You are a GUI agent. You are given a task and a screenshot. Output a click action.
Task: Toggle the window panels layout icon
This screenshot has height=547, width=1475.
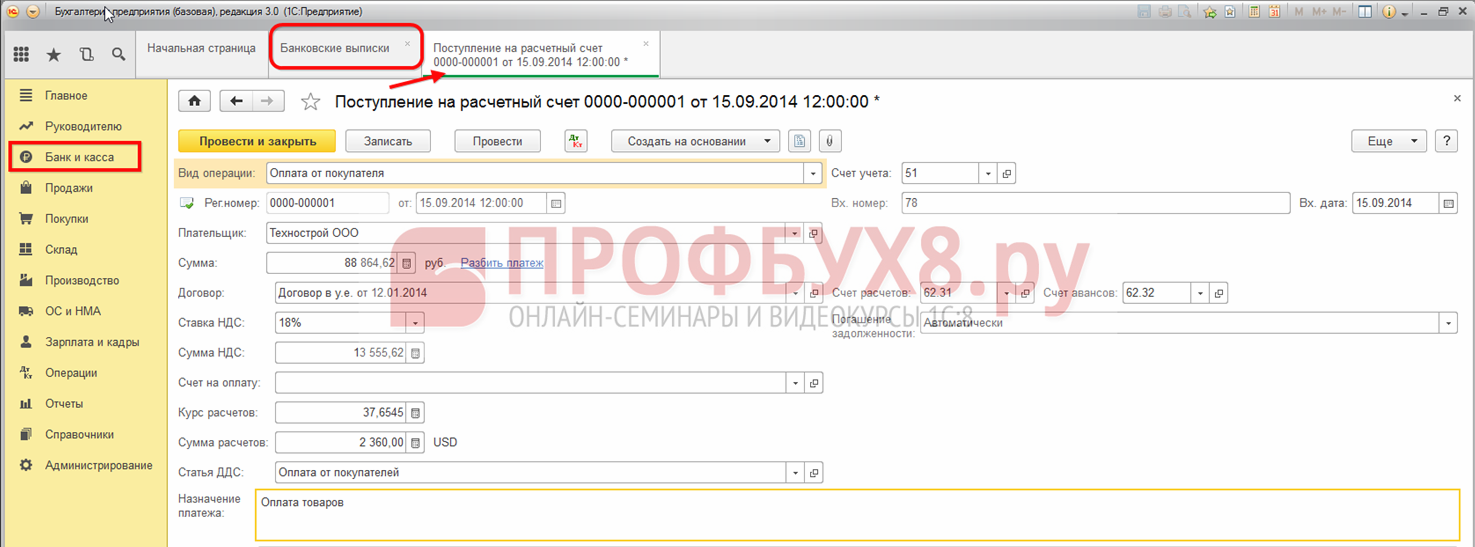tap(1365, 12)
